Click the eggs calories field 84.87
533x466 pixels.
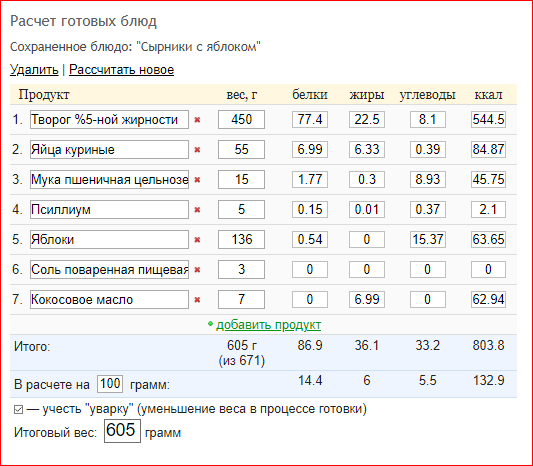[488, 150]
